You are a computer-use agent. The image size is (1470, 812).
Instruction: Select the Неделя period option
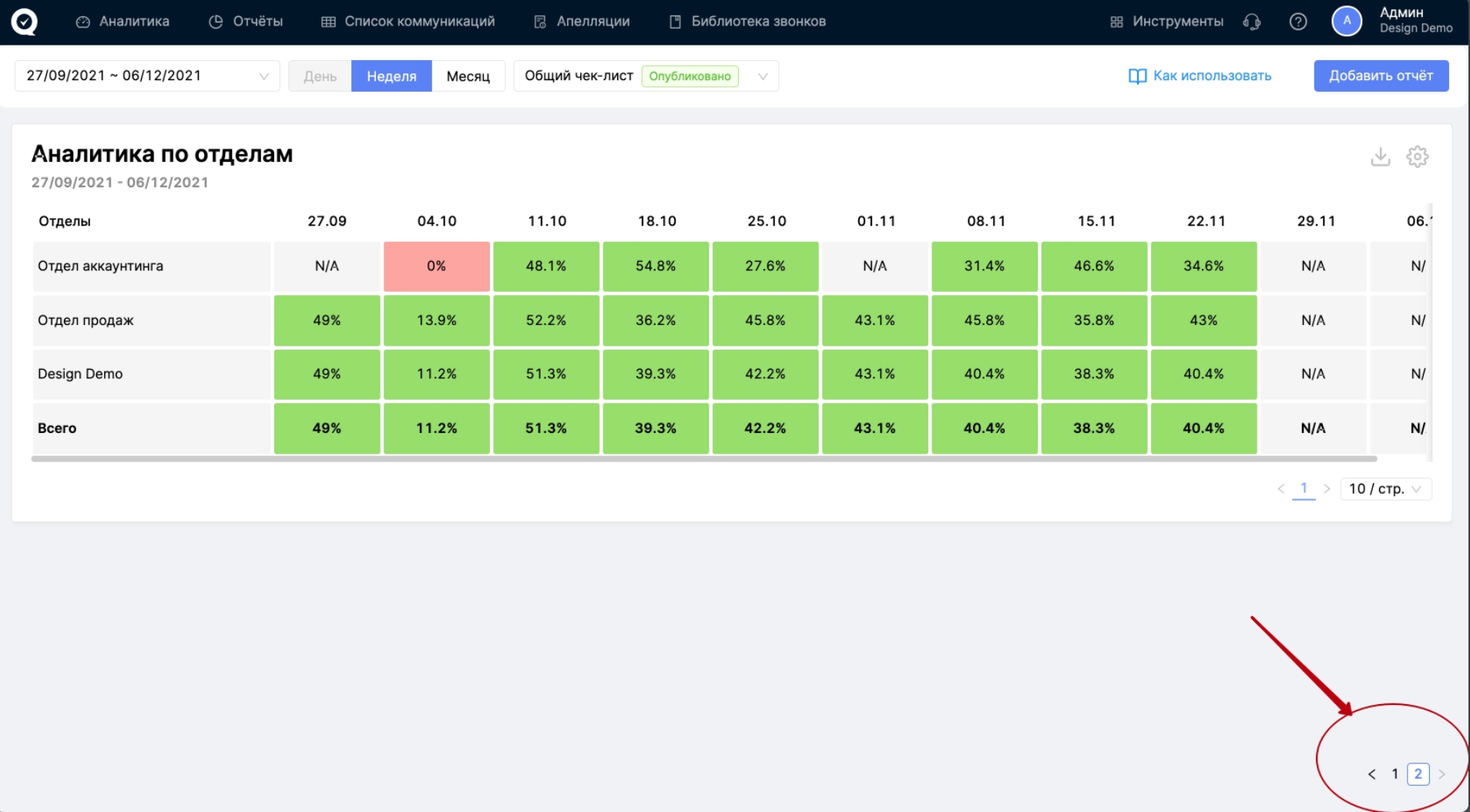[391, 76]
